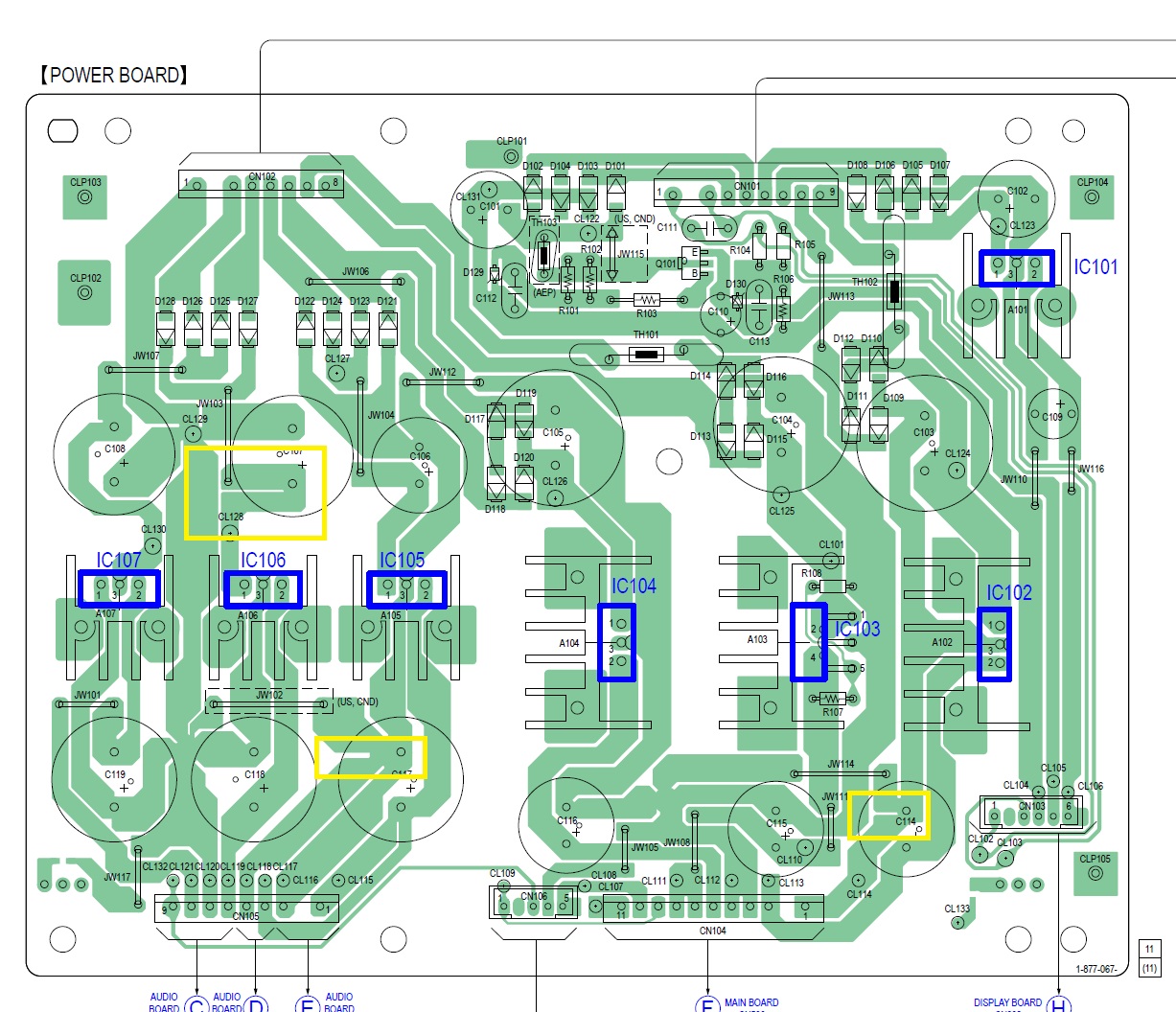The height and width of the screenshot is (1012, 1176).
Task: Click the TH102 thermistor symbol
Action: (x=894, y=289)
